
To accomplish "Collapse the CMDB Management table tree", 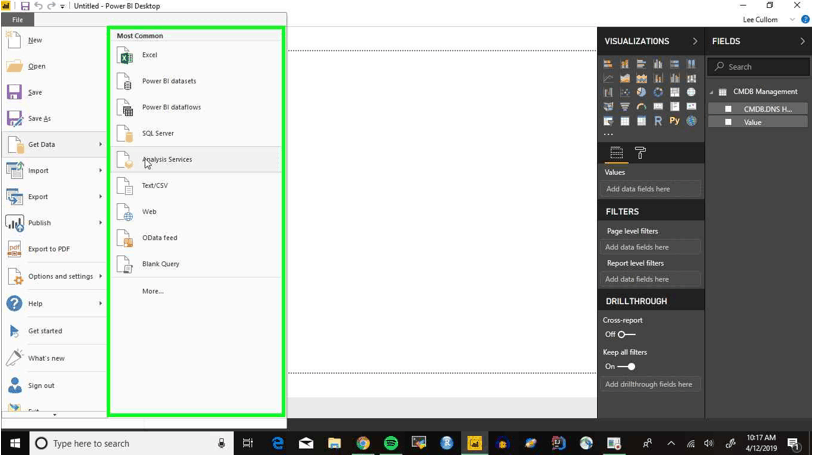I will (712, 92).
